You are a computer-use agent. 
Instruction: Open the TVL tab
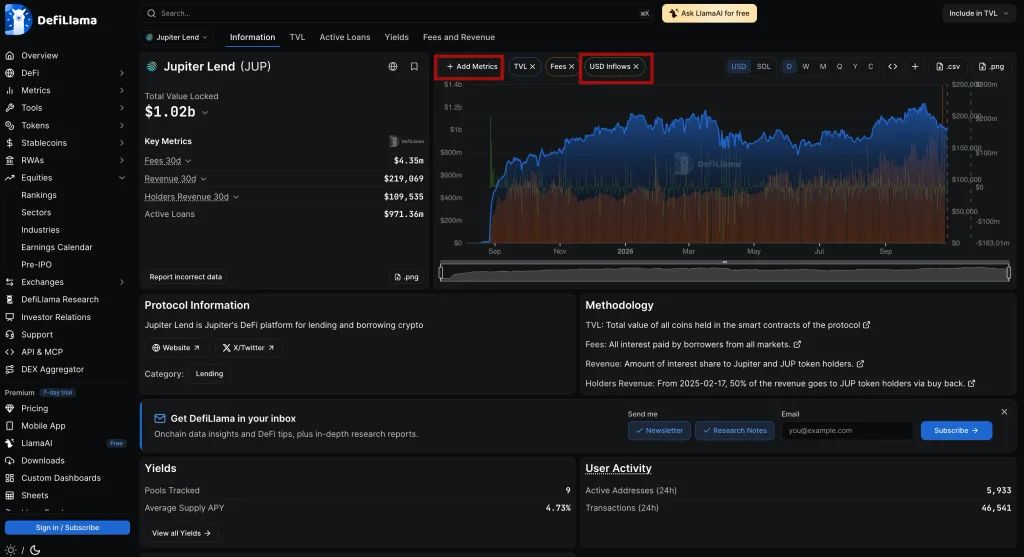tap(297, 37)
